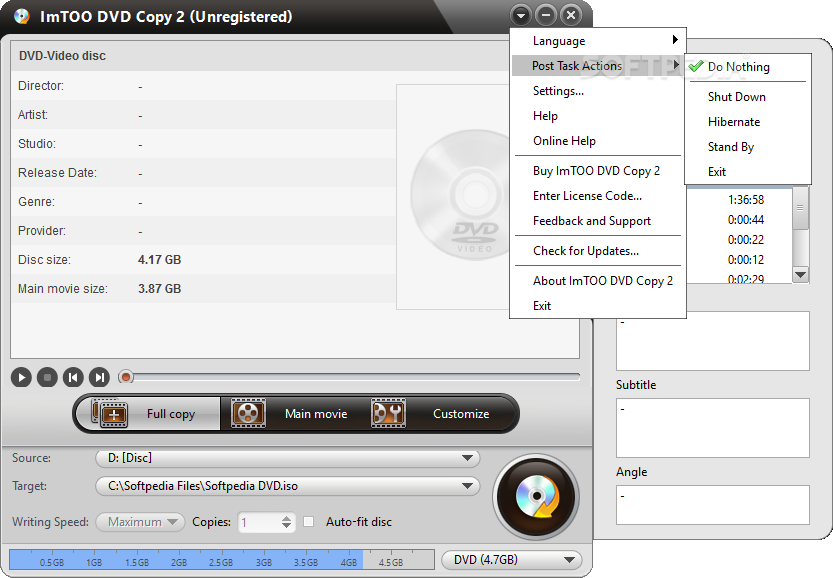The image size is (833, 578).
Task: Open Feedback and Support menu entry
Action: pyautogui.click(x=598, y=220)
